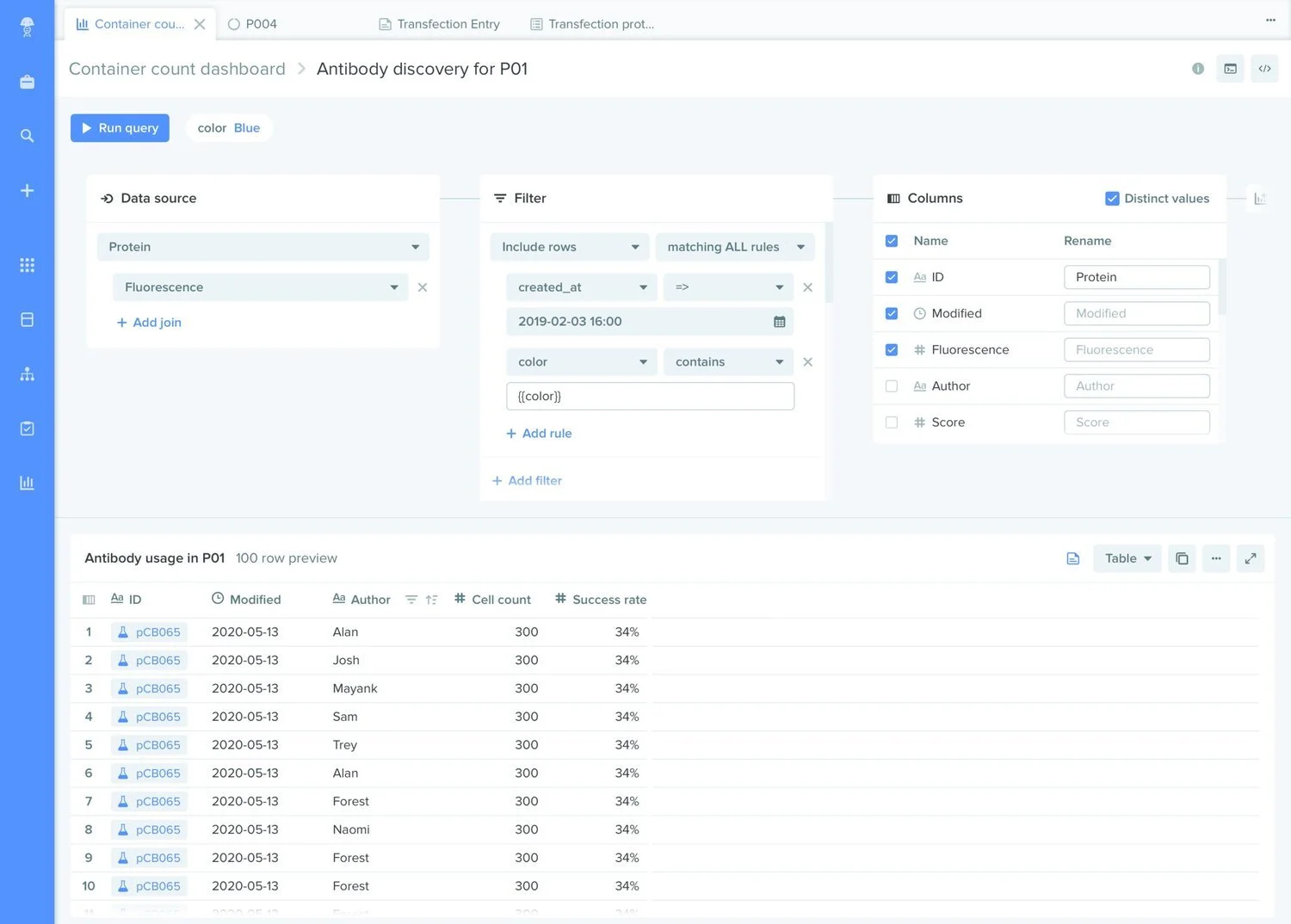Open results more options ellipsis
The image size is (1291, 924).
1216,558
